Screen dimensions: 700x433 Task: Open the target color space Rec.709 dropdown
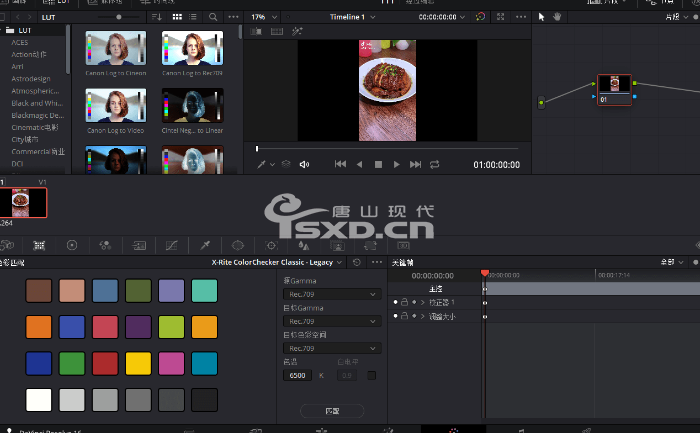pos(332,348)
